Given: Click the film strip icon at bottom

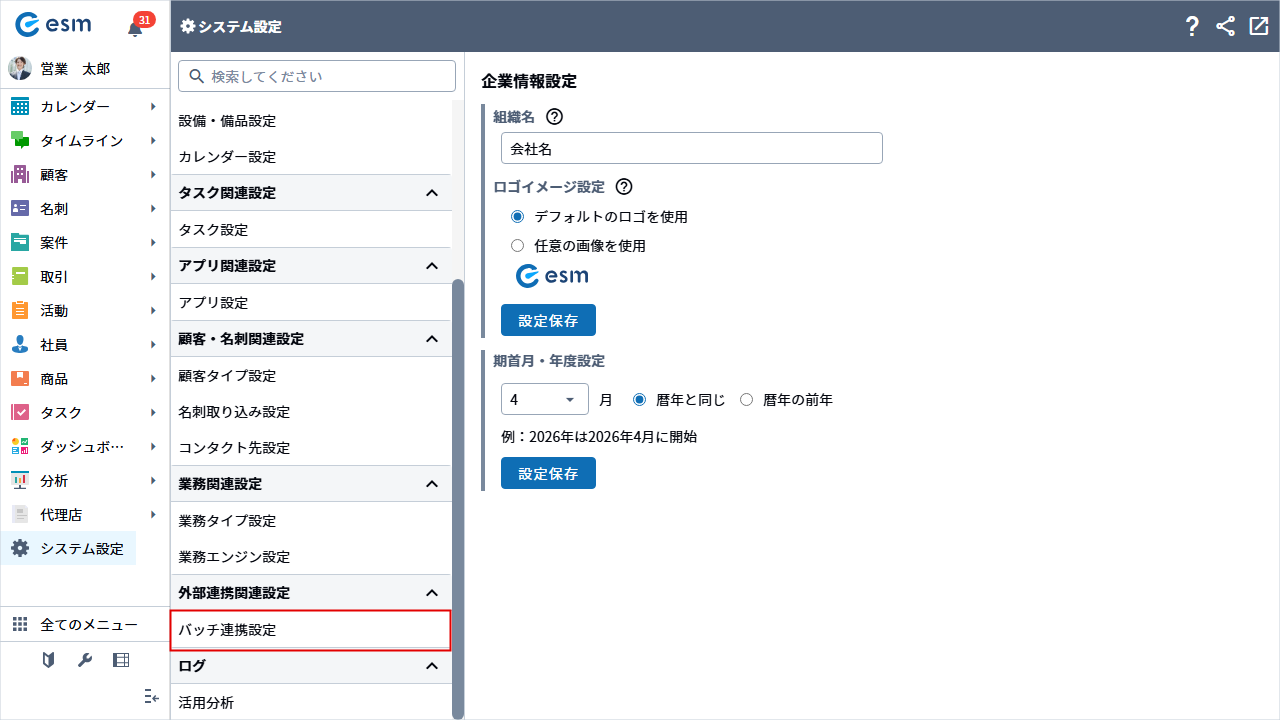Looking at the screenshot, I should click(x=121, y=660).
